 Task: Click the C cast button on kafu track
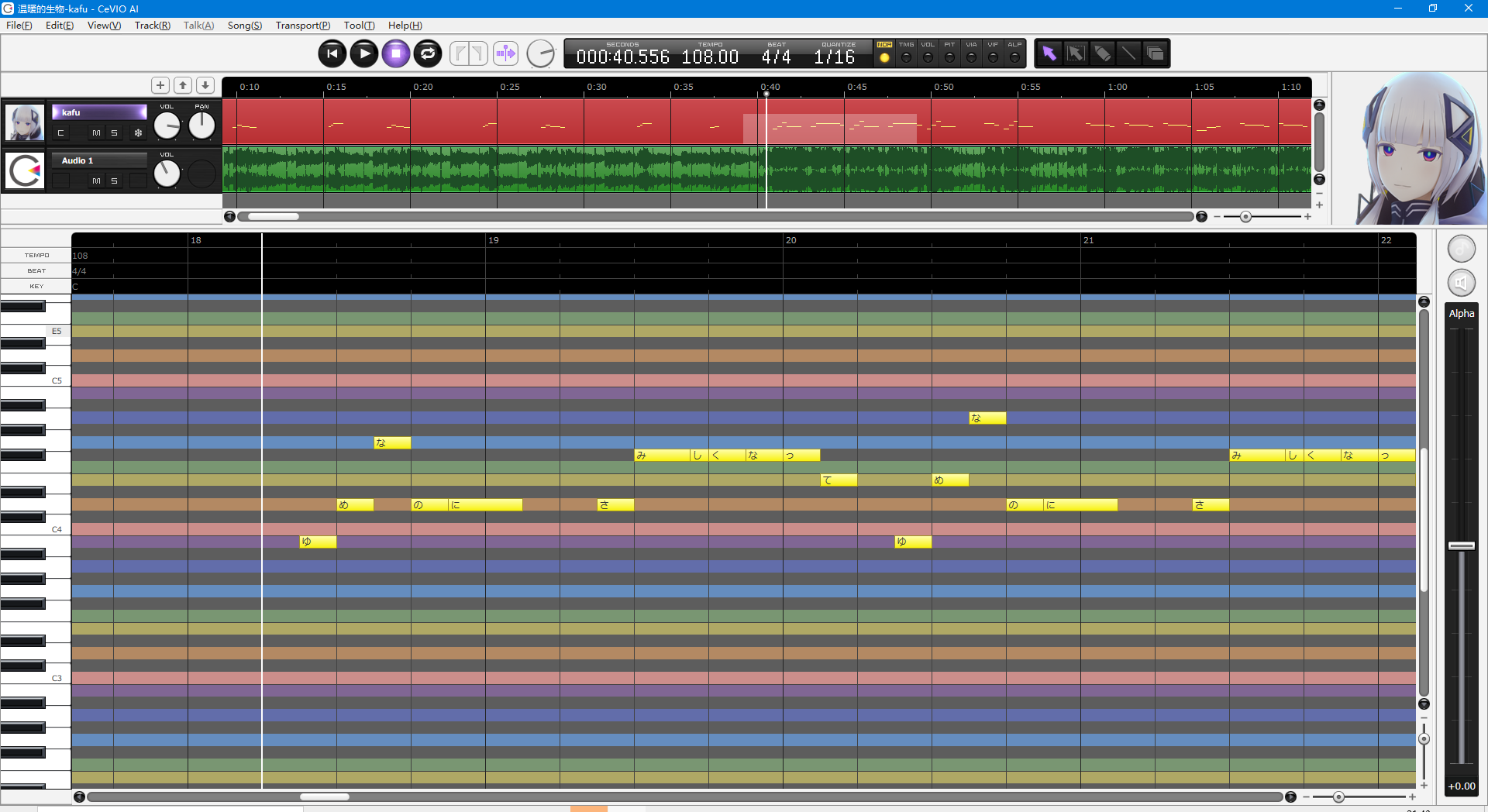[x=60, y=132]
